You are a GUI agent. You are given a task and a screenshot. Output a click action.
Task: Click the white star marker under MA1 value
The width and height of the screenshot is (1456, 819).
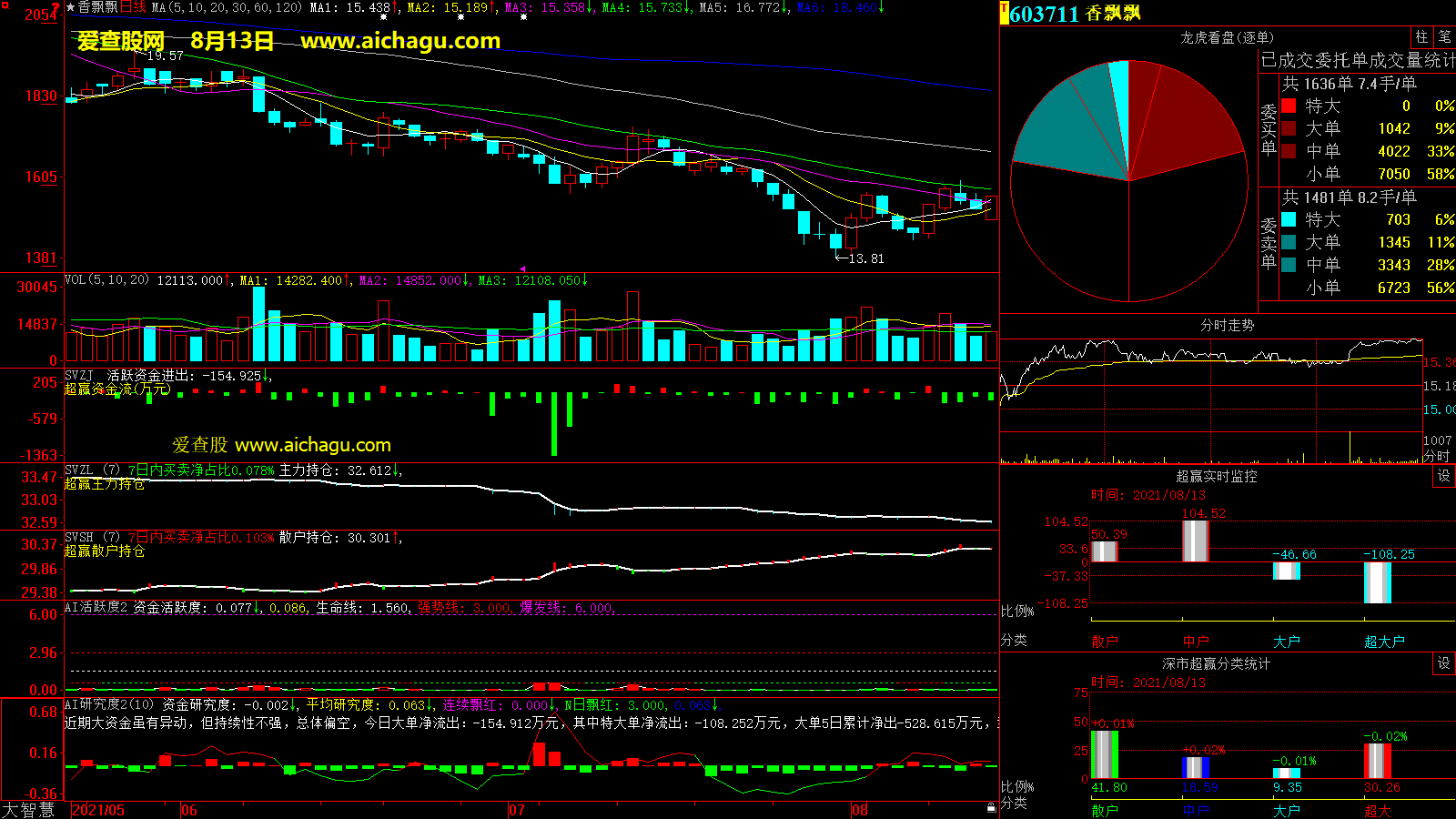coord(383,17)
